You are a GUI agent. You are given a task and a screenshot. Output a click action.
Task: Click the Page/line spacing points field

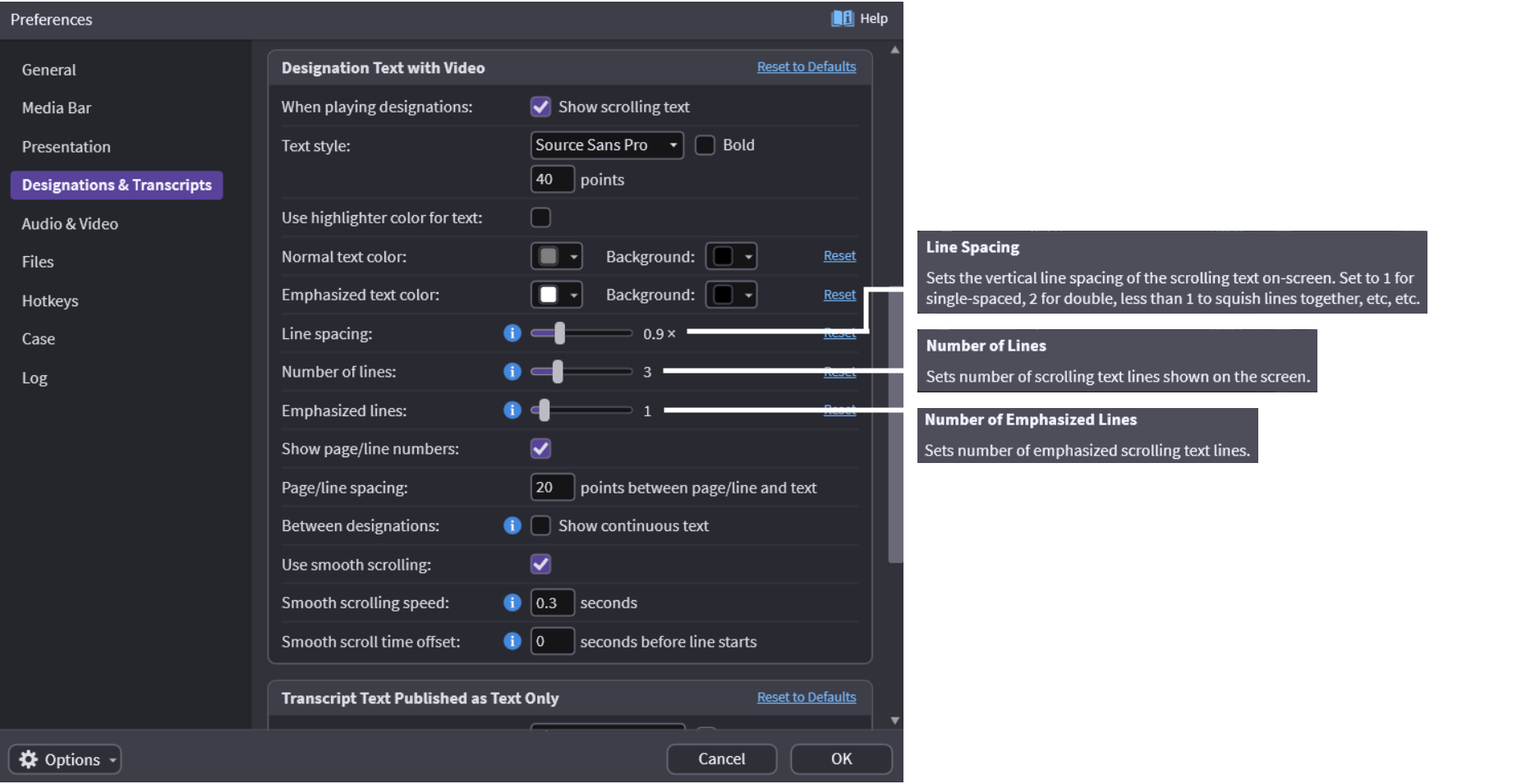click(x=551, y=488)
